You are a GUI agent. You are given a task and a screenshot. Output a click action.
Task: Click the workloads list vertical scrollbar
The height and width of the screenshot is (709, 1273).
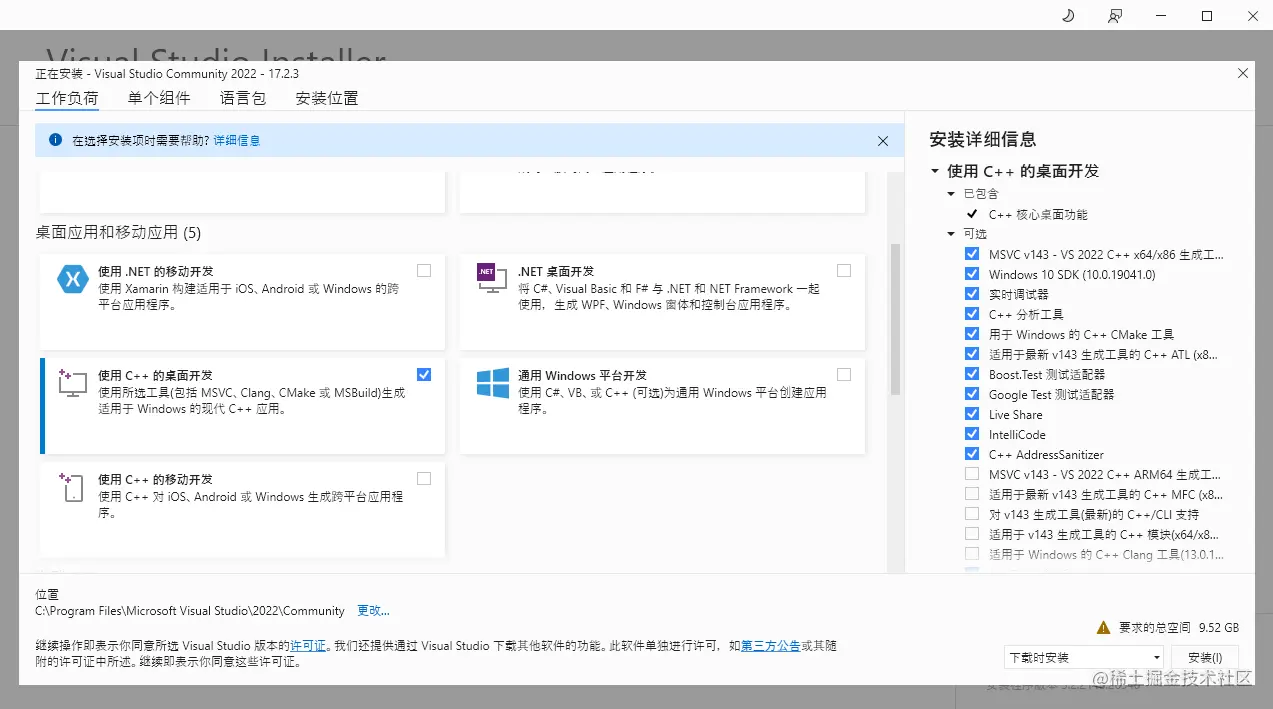click(x=895, y=319)
